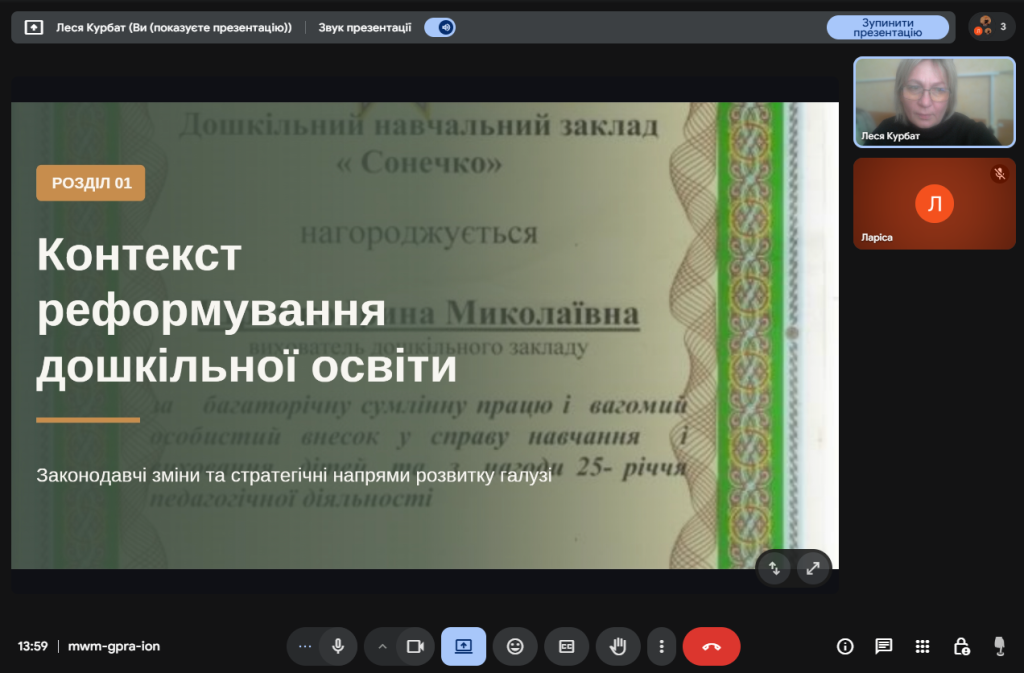Open audio settings via the three-dot microphone button
The width and height of the screenshot is (1024, 673).
coord(305,646)
